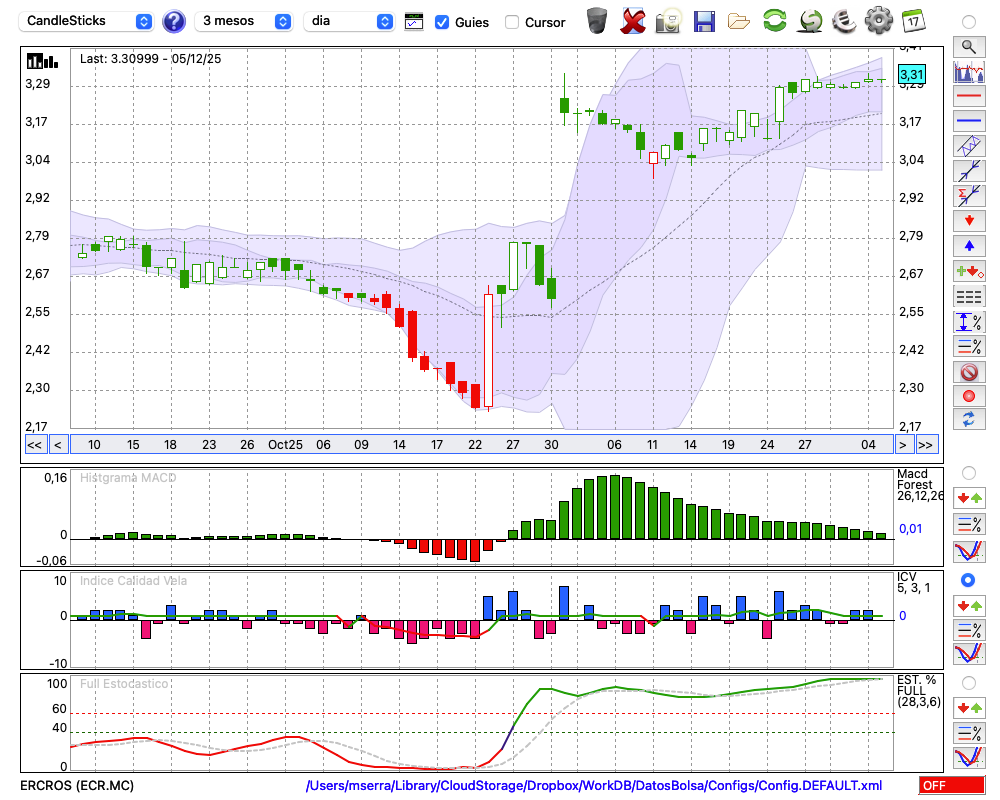Click the << scroll-to-start timeline button

tap(34, 445)
